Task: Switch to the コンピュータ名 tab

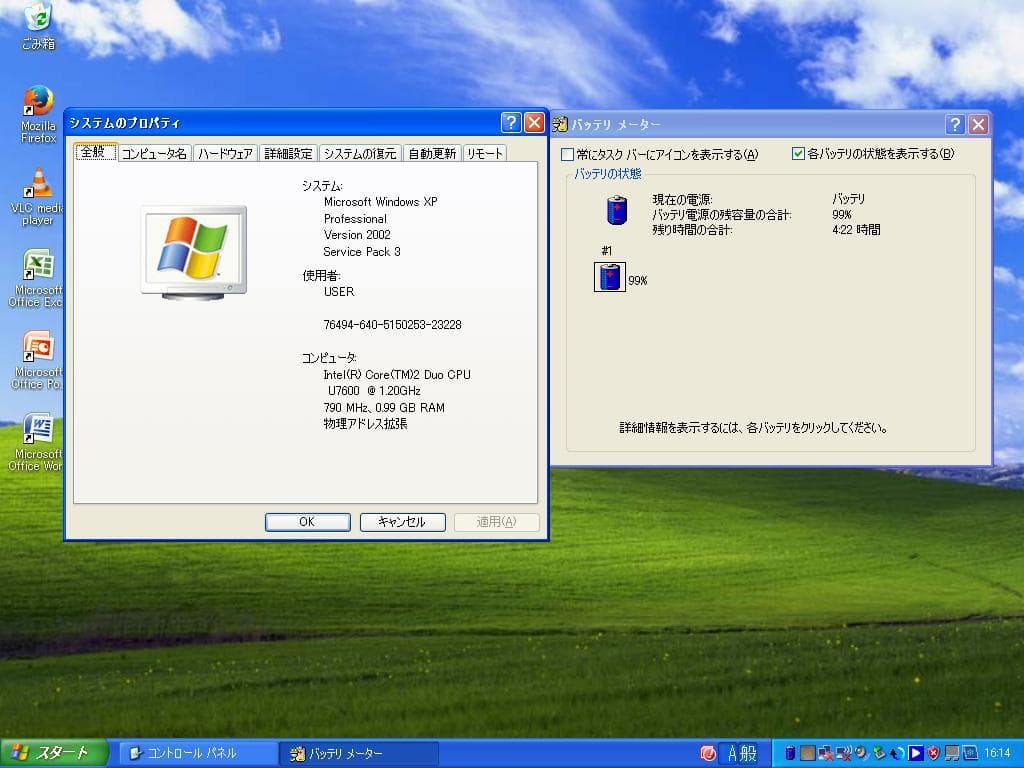Action: click(154, 153)
